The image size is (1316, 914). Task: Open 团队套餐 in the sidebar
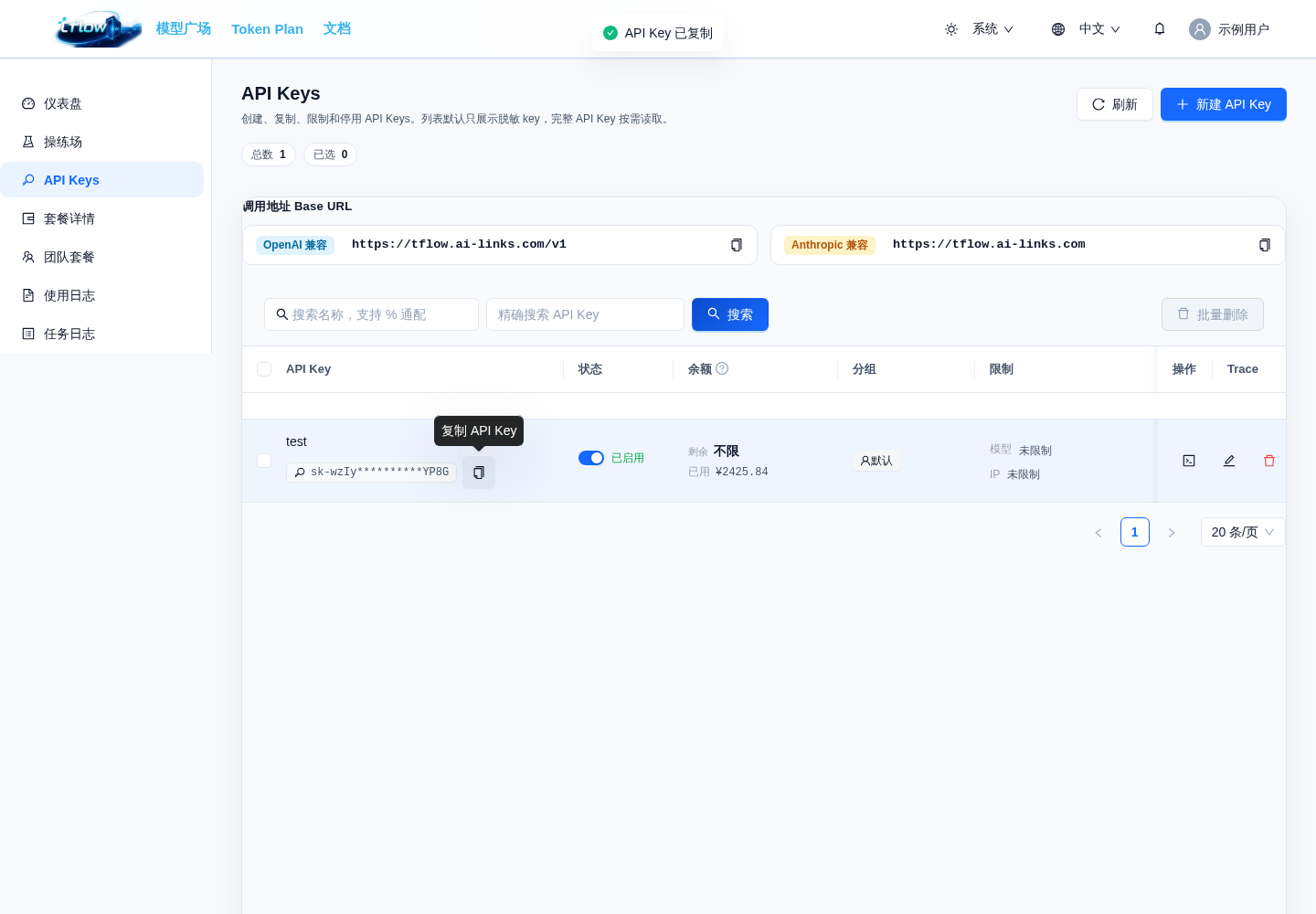(102, 257)
